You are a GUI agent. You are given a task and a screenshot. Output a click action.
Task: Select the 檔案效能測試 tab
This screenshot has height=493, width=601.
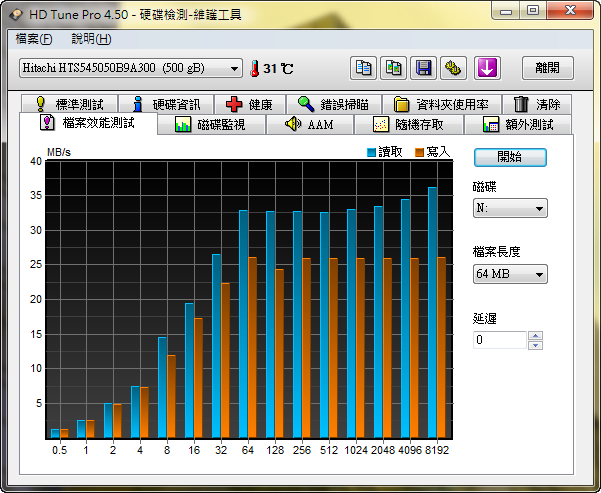[88, 123]
